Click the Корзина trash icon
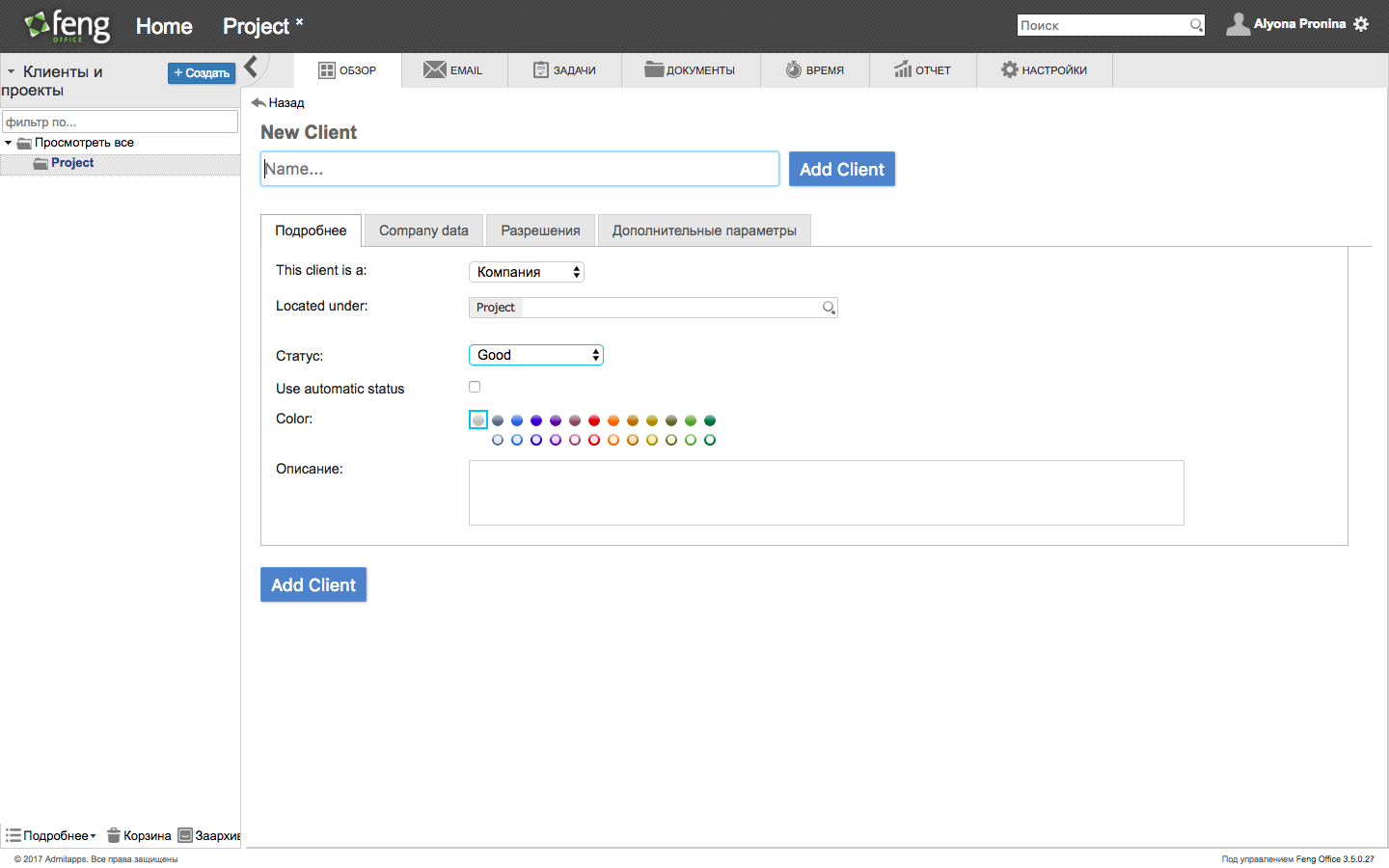This screenshot has height=868, width=1389. pyautogui.click(x=114, y=835)
